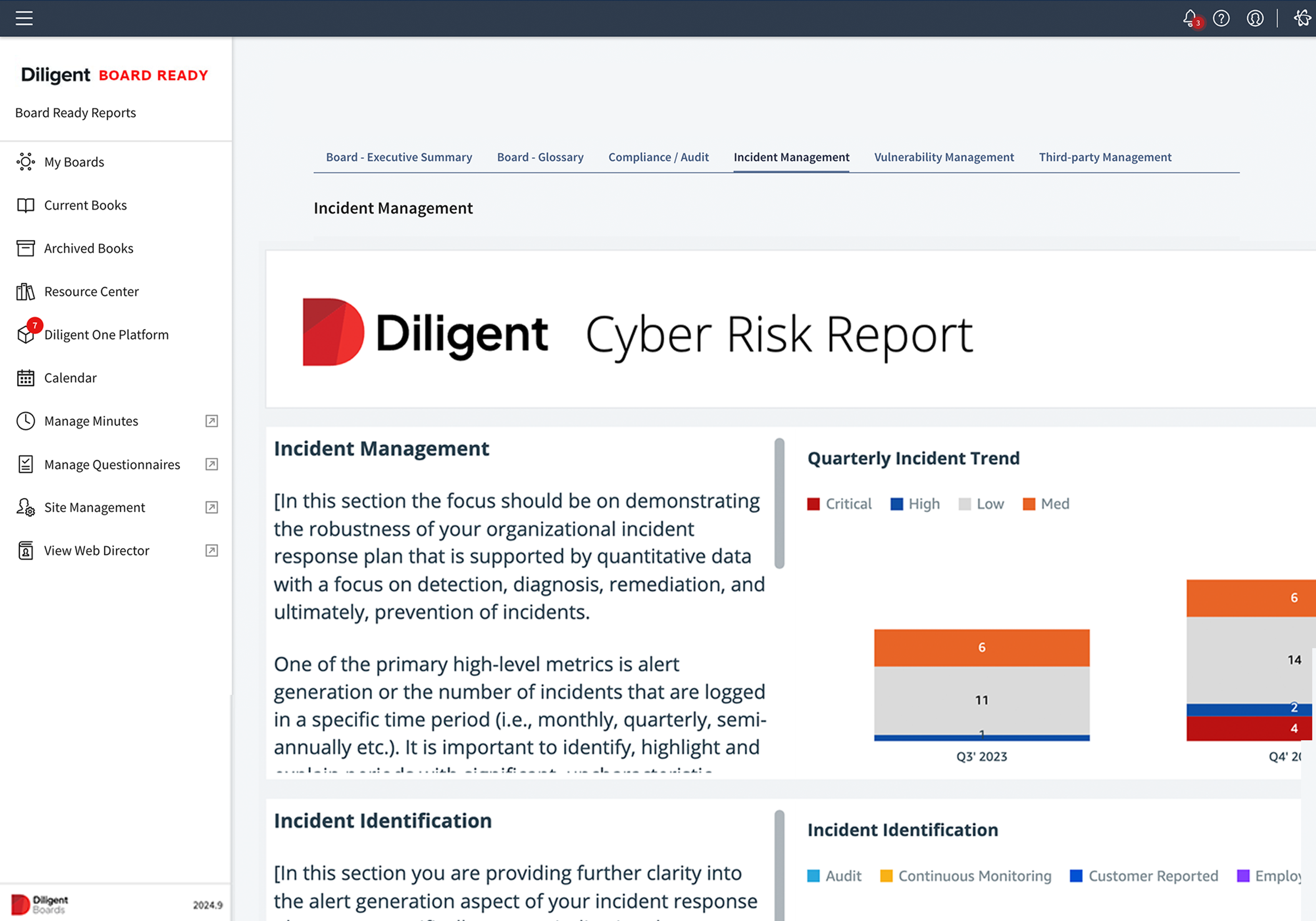Open the Compliance / Audit tab

tap(659, 157)
